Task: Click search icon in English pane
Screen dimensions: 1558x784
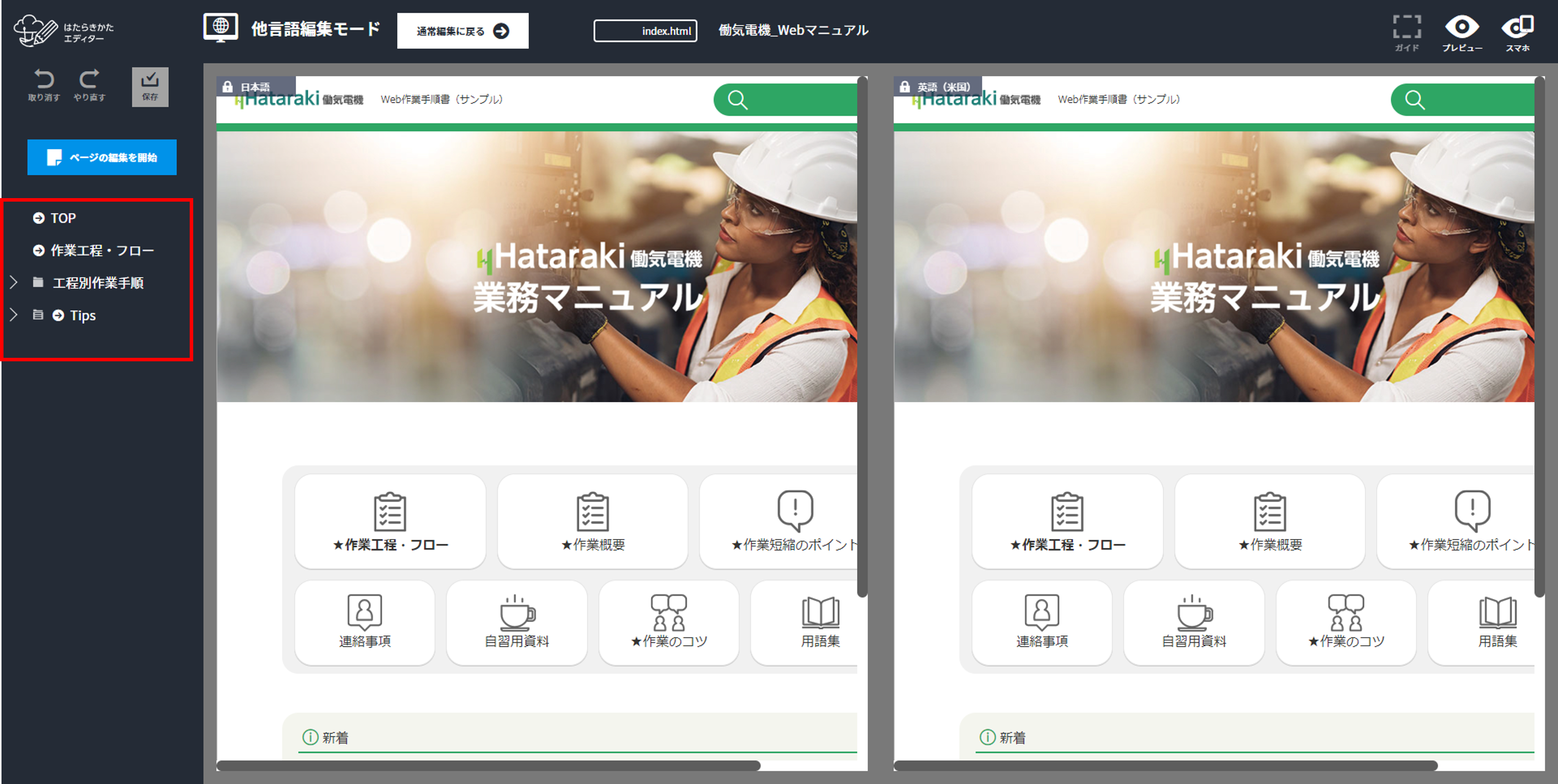Action: coord(1415,100)
